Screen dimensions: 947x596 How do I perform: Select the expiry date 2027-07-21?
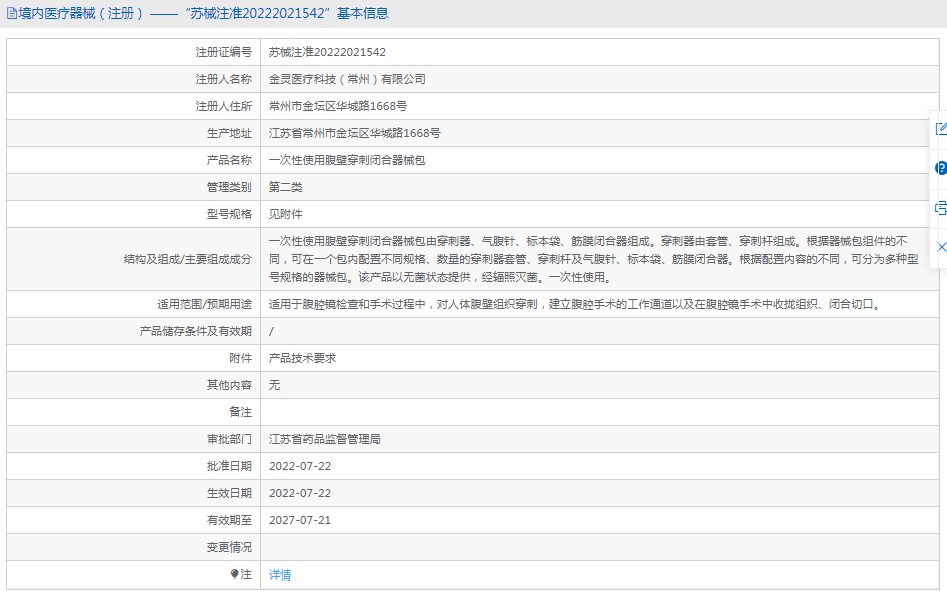click(x=300, y=520)
